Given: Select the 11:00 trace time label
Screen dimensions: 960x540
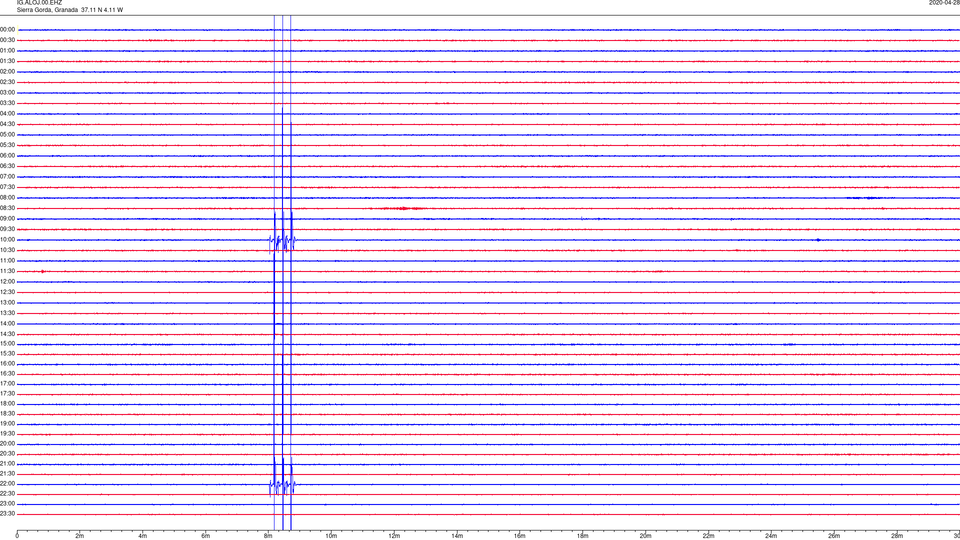Looking at the screenshot, I should (x=7, y=261).
